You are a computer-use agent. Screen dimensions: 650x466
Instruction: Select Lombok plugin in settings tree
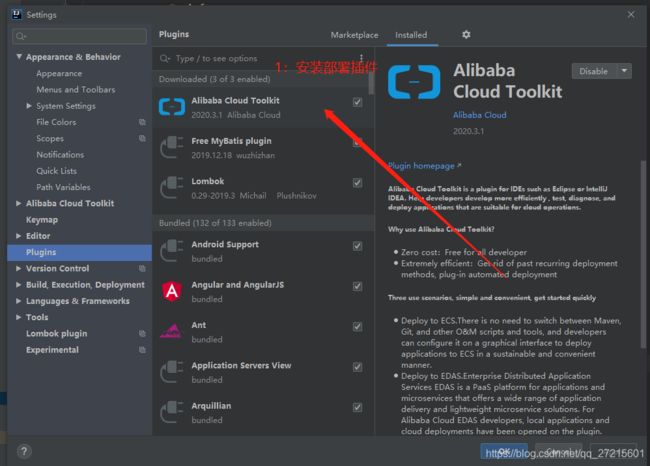click(56, 333)
